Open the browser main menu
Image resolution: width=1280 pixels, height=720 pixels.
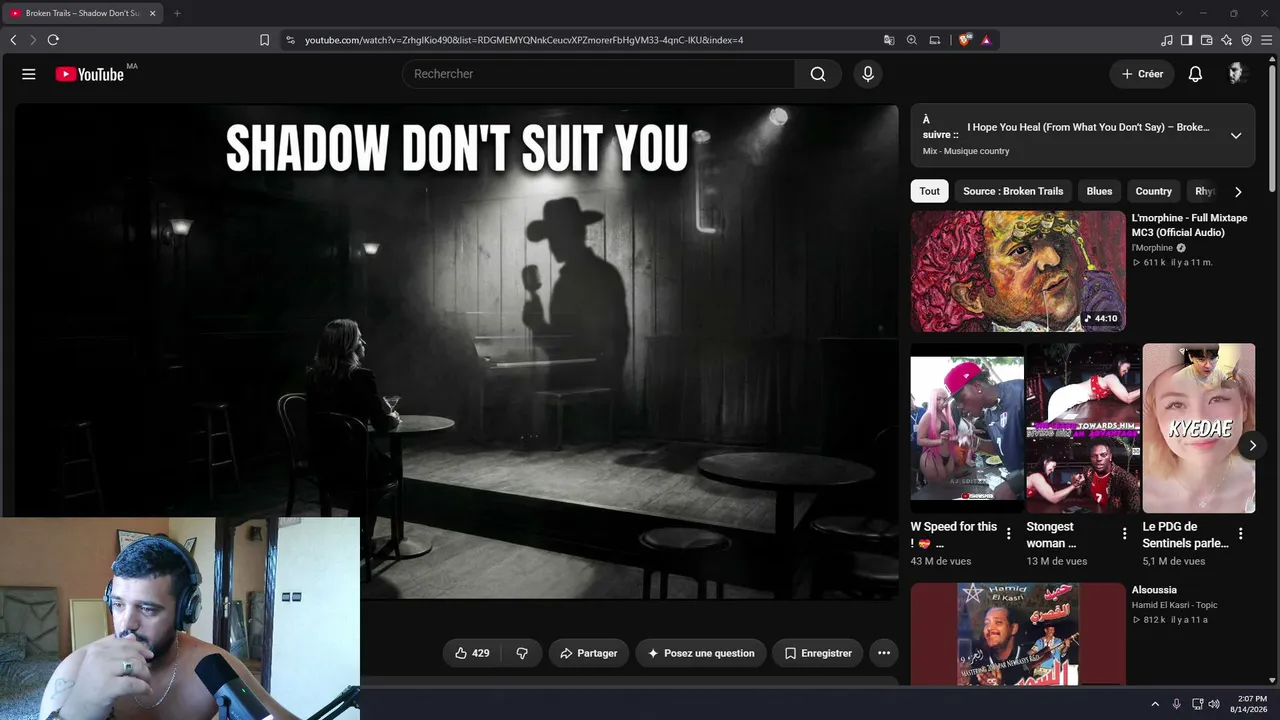[x=1267, y=40]
